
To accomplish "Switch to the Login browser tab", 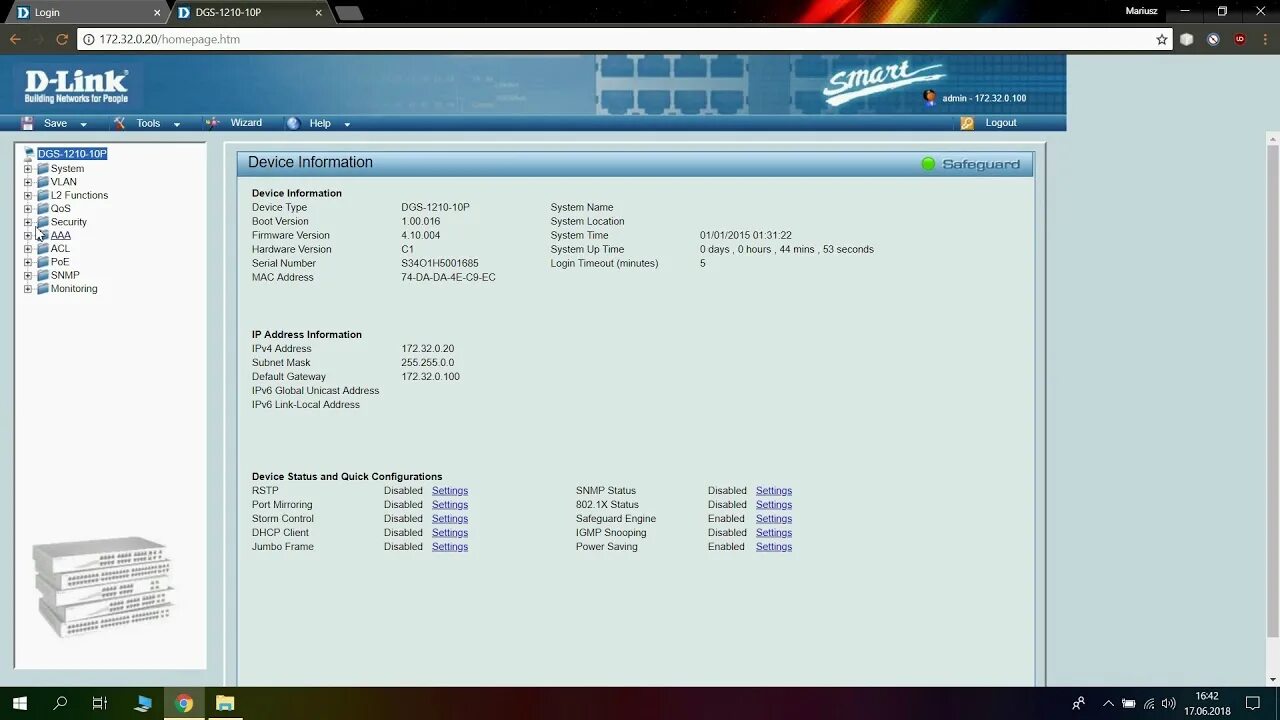I will [x=88, y=12].
